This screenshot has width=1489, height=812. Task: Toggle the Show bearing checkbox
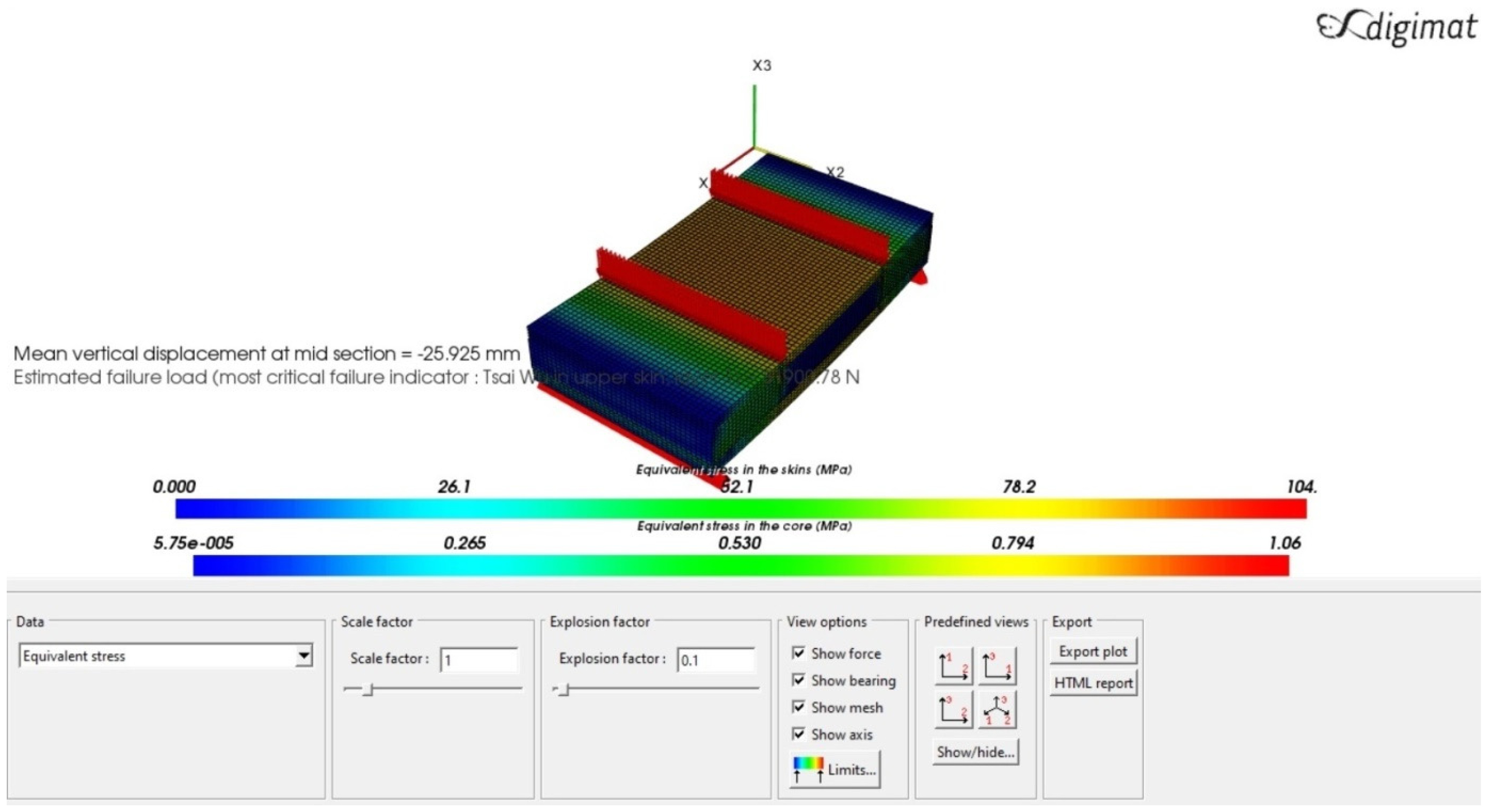(799, 680)
